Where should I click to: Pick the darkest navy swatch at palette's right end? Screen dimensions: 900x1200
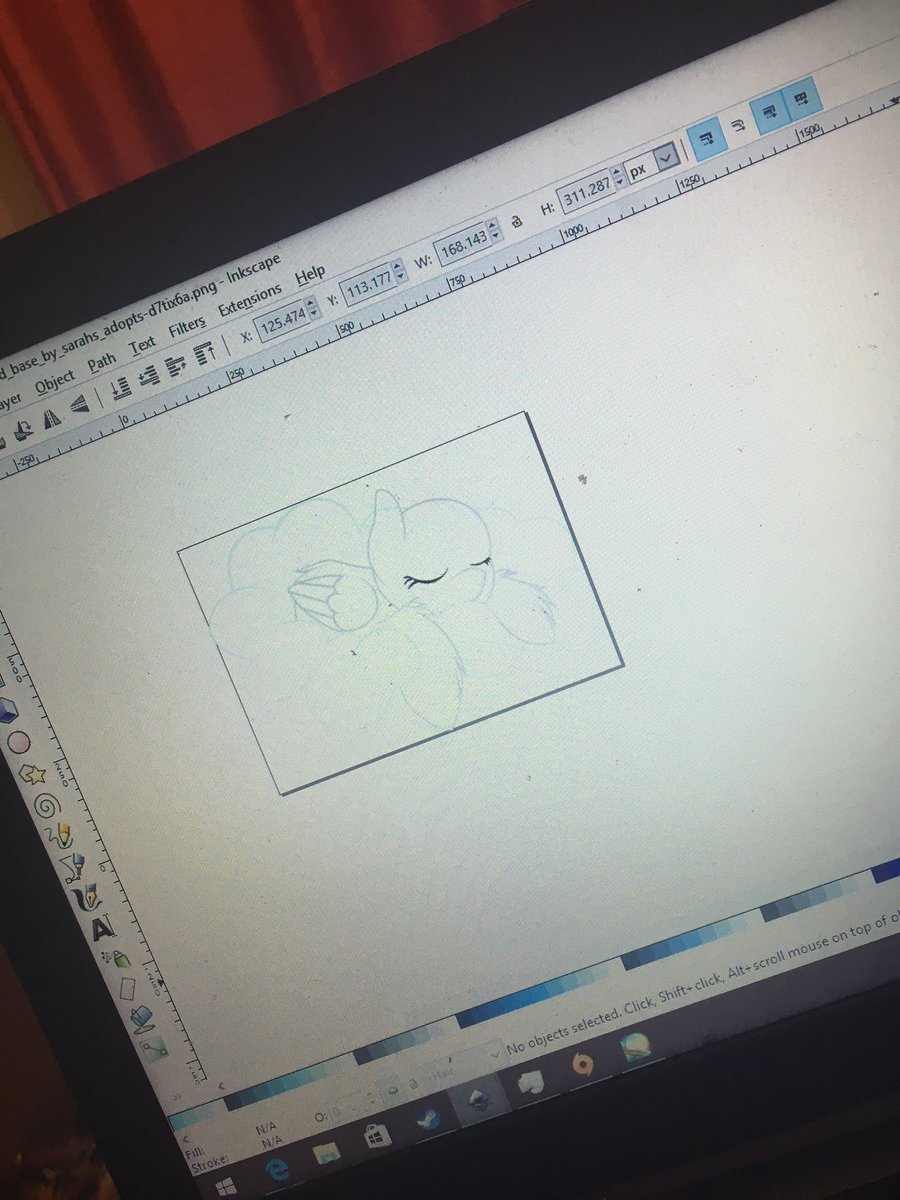pyautogui.click(x=887, y=869)
